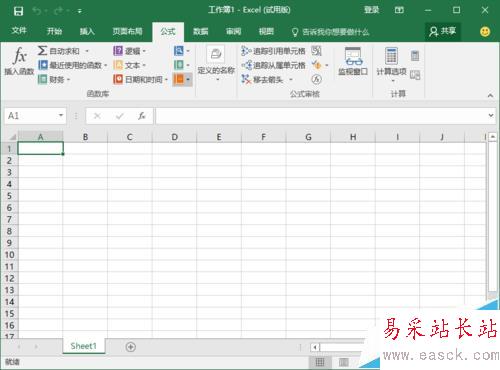Open the File (文件) tab
The height and width of the screenshot is (370, 500).
[19, 31]
